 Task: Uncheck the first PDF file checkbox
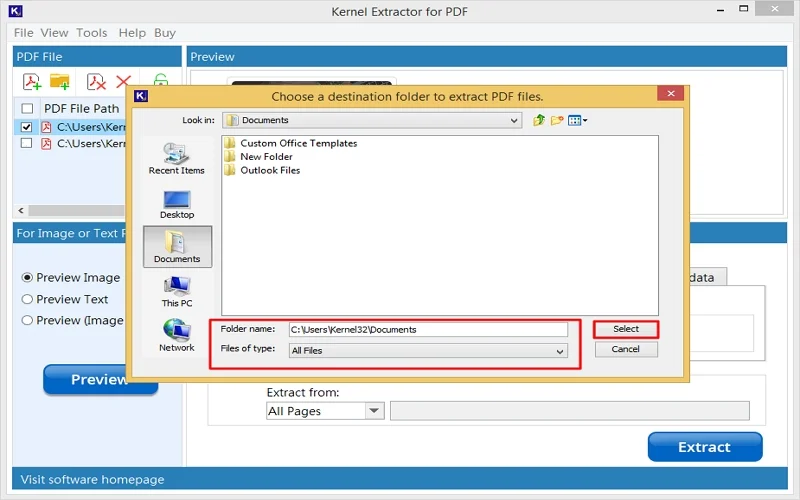(27, 127)
